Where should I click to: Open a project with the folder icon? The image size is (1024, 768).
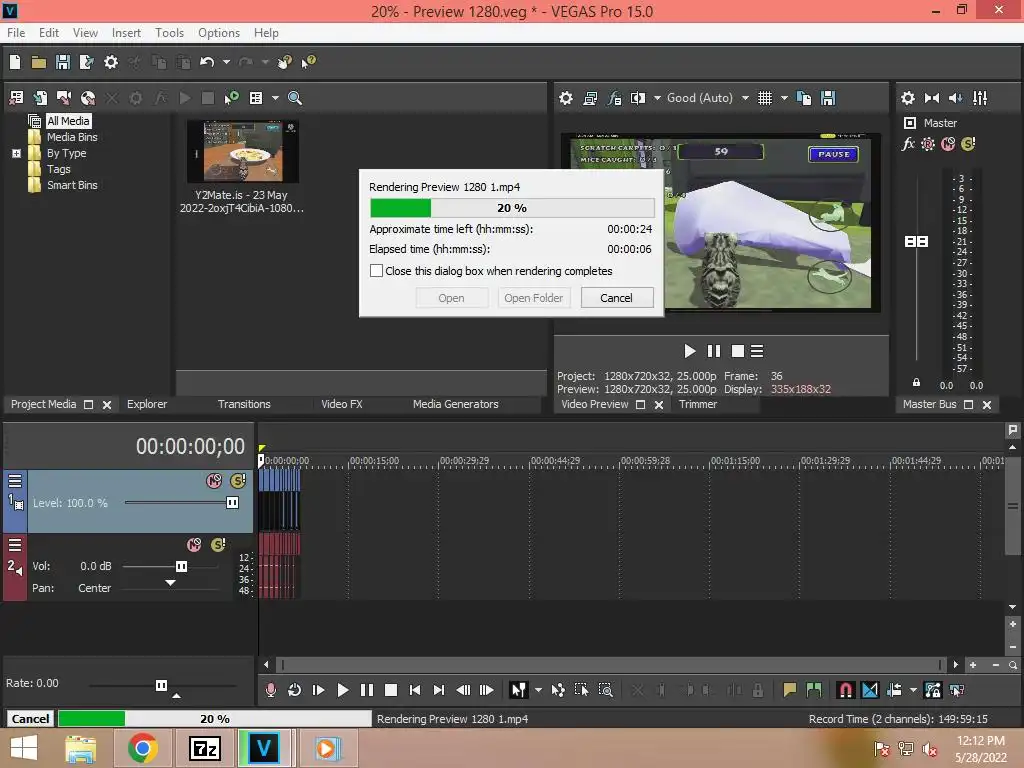39,62
